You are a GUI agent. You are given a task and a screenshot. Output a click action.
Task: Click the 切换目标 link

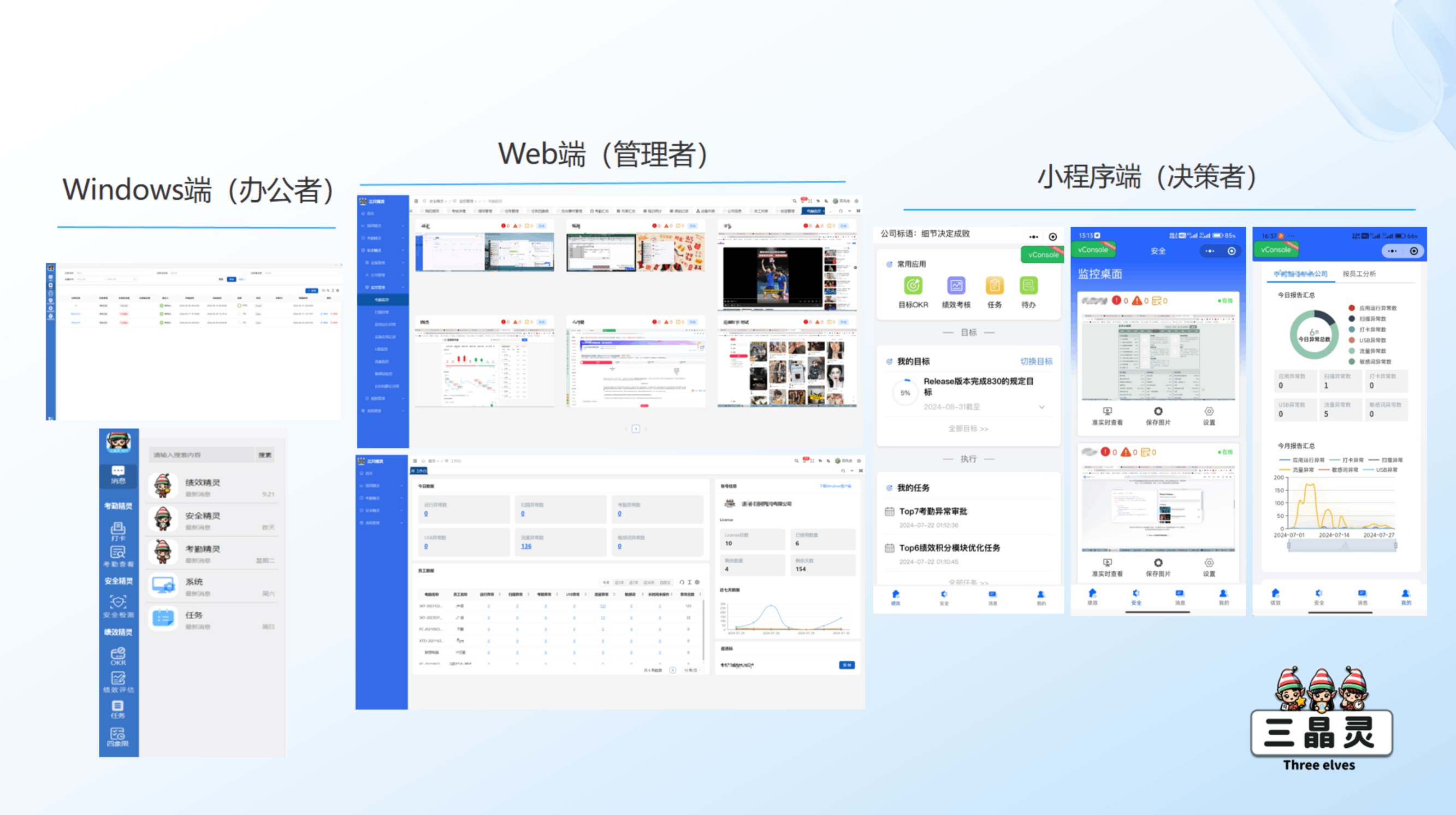pyautogui.click(x=1035, y=361)
